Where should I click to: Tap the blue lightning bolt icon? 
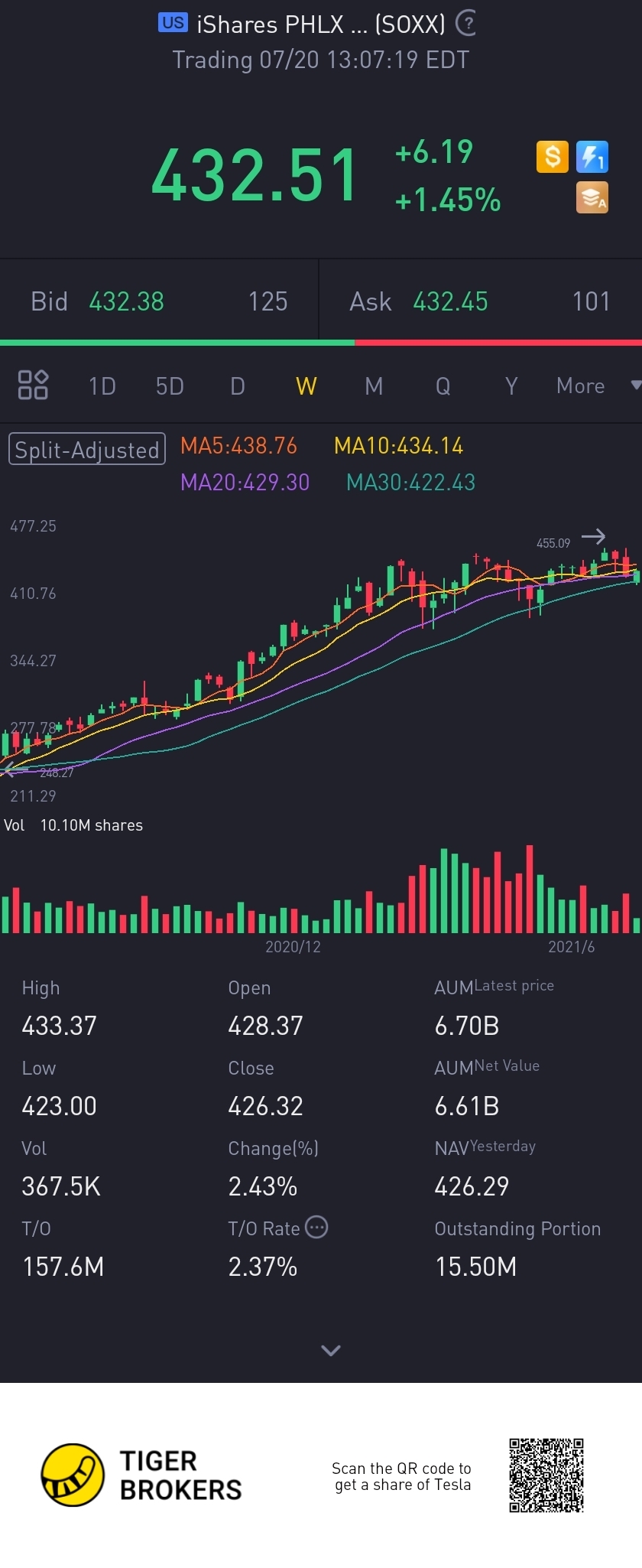pyautogui.click(x=592, y=157)
